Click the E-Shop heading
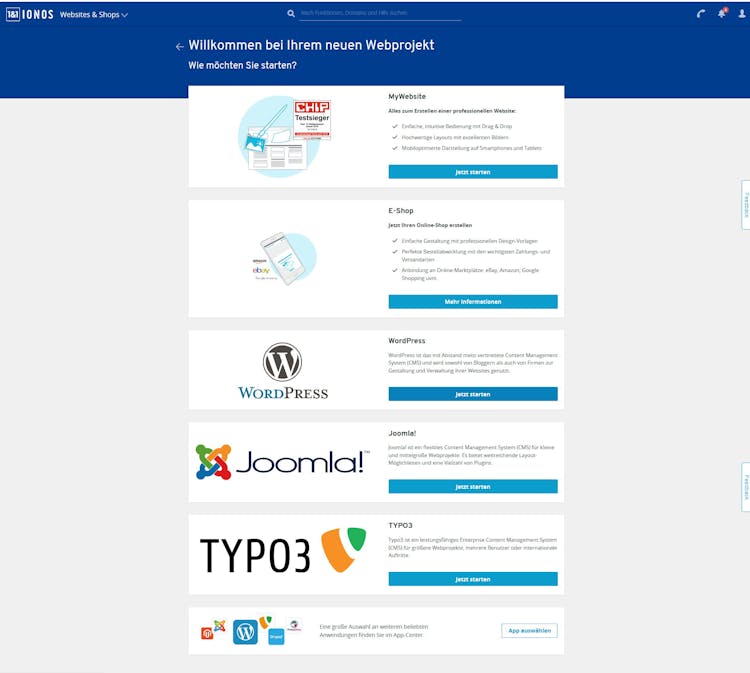 pos(401,210)
